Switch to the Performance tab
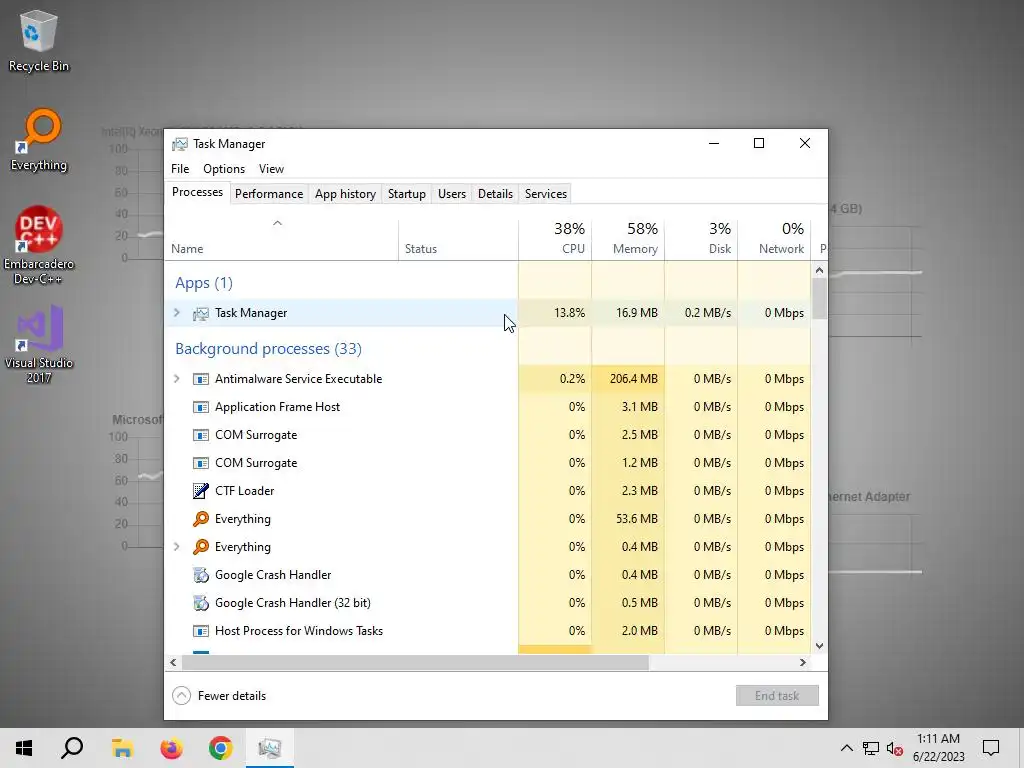 tap(269, 194)
